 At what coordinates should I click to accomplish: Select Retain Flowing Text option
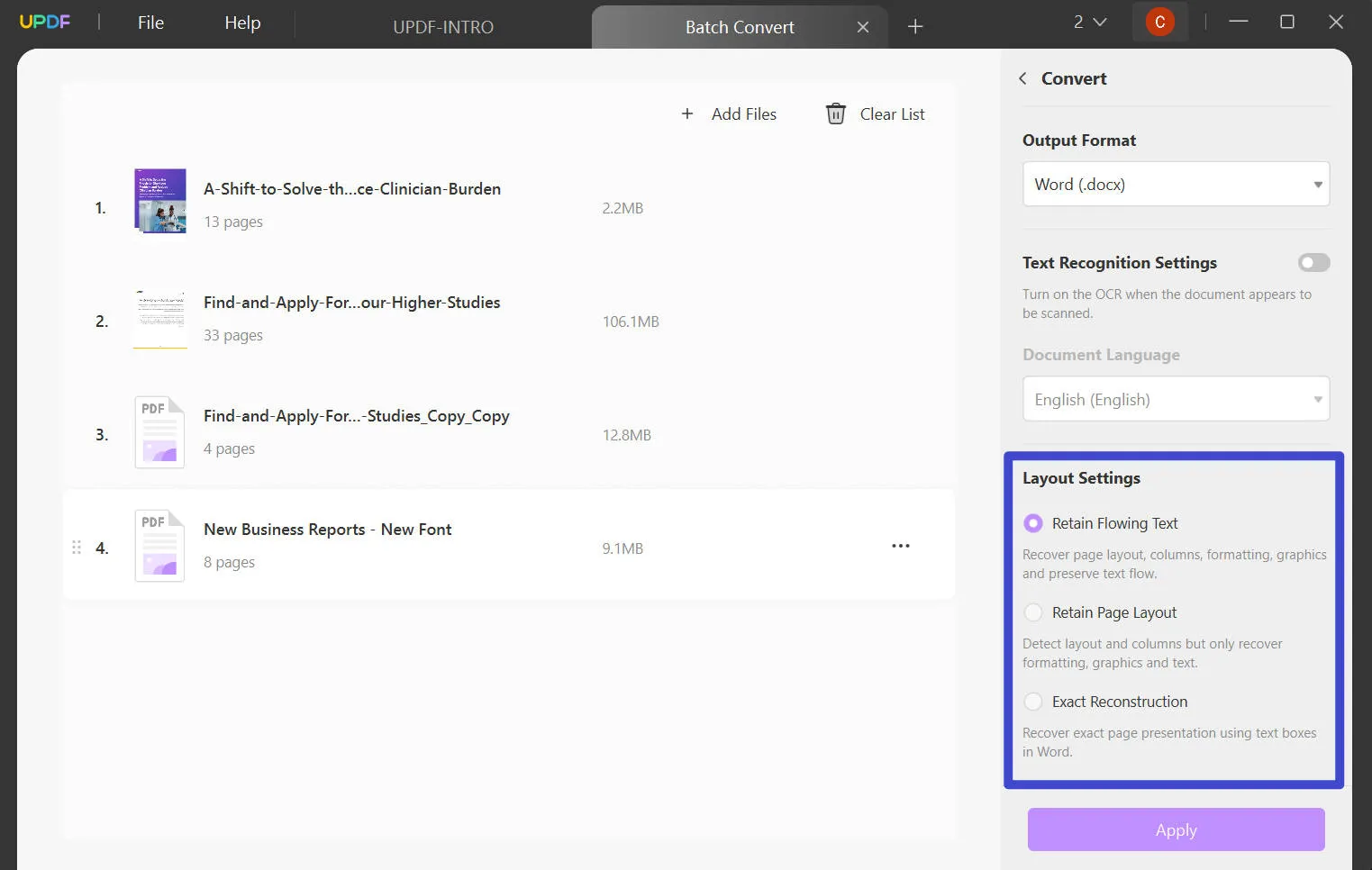[x=1033, y=523]
